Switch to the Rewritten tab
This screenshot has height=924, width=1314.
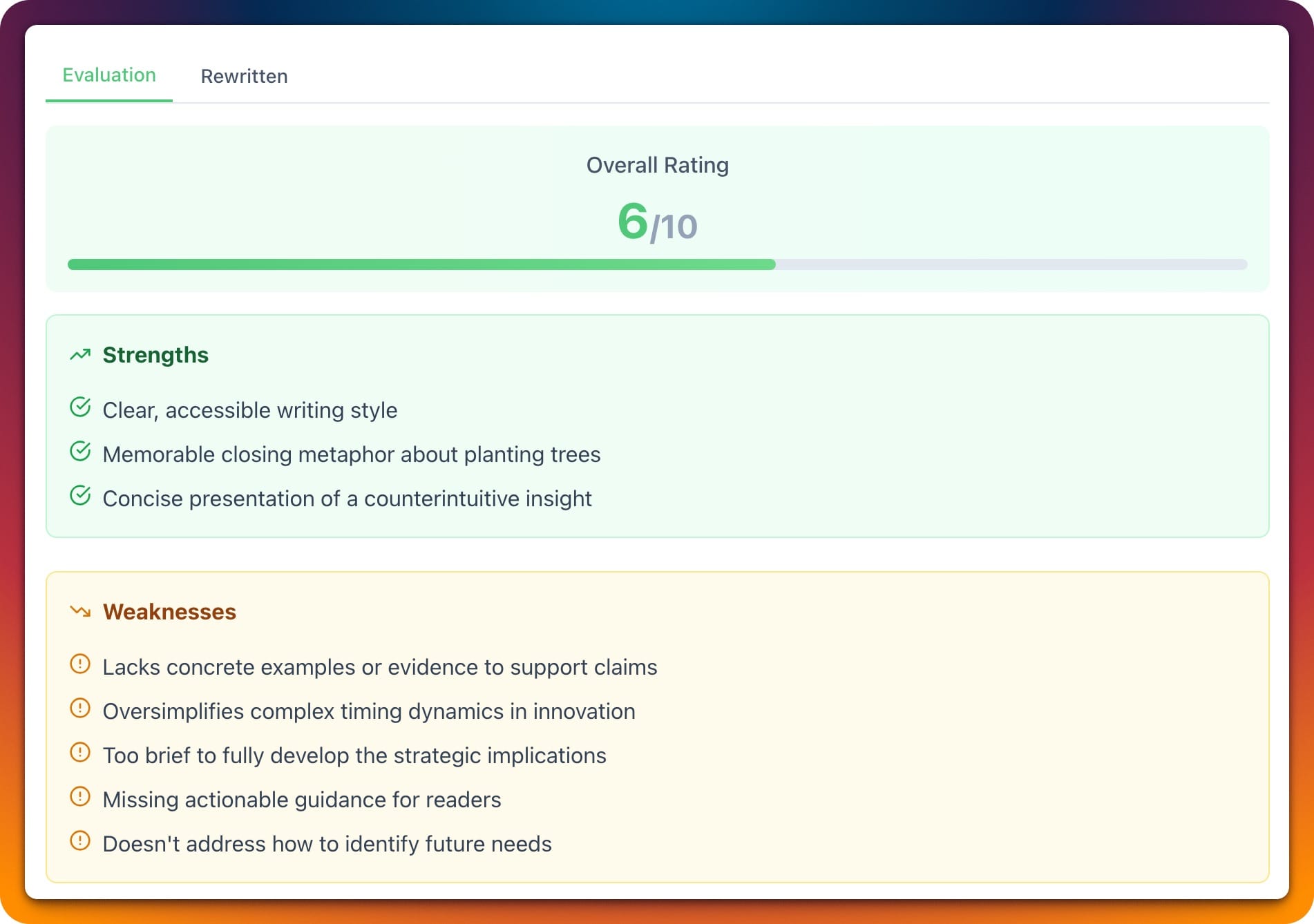point(244,76)
